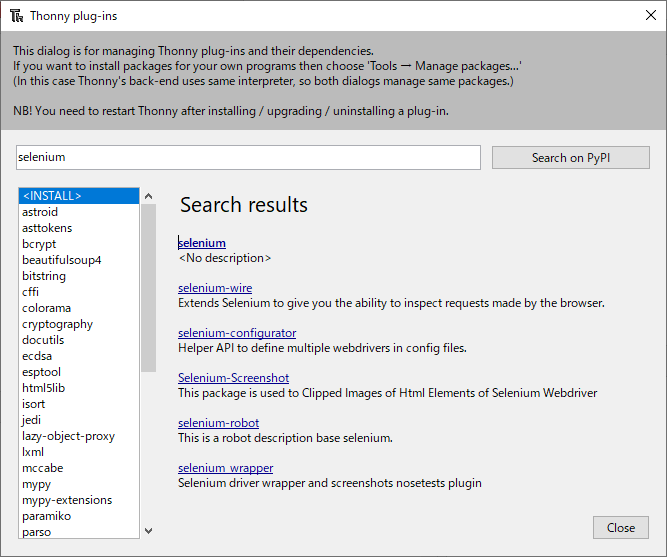Click the package list scrollbar down arrow
This screenshot has height=557, width=667.
point(148,531)
